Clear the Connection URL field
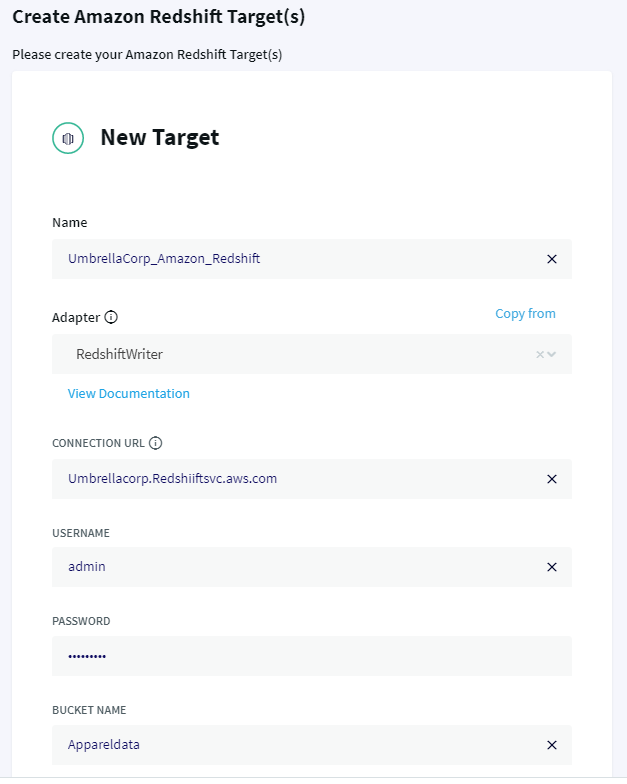The width and height of the screenshot is (627, 784). 552,479
